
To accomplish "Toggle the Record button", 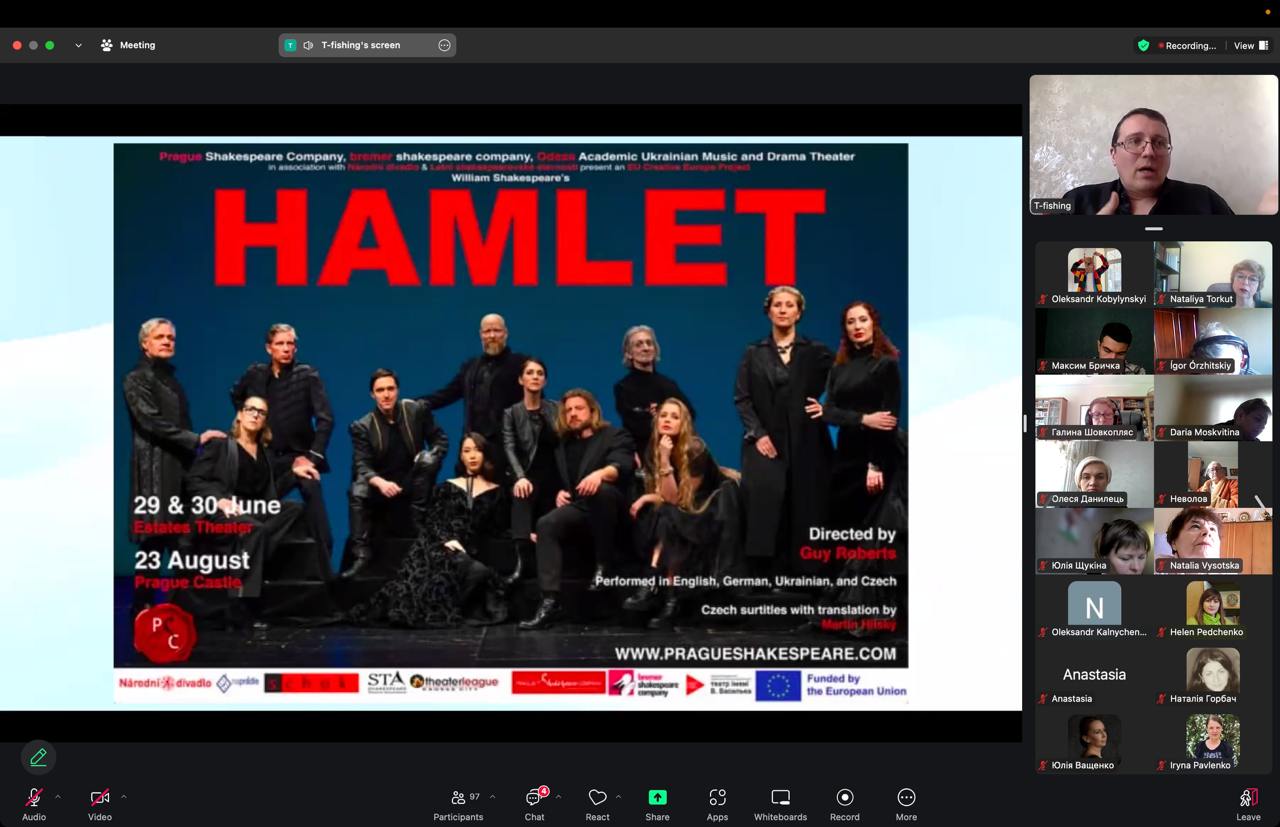I will 844,798.
